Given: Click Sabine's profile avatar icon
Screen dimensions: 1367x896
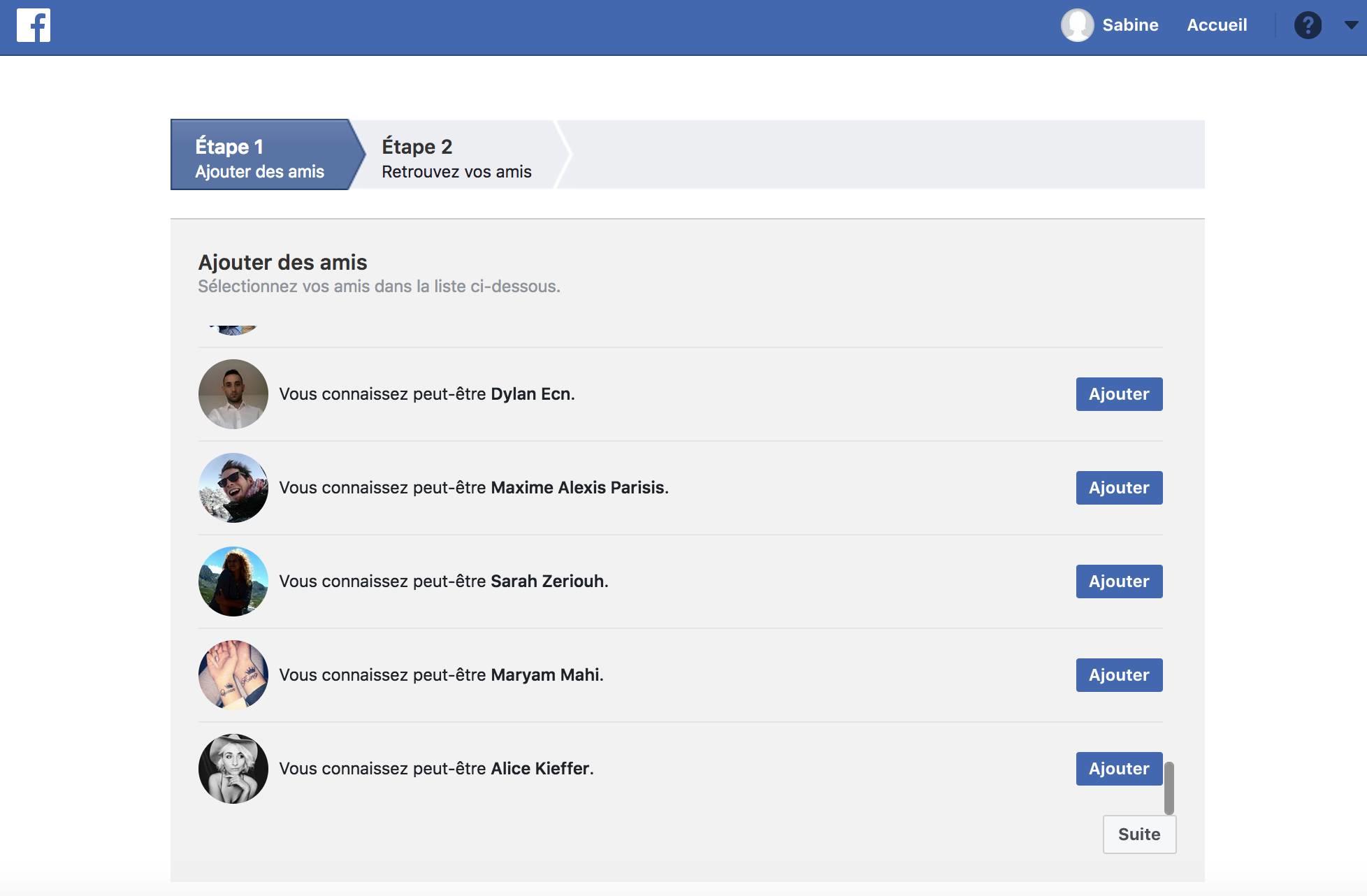Looking at the screenshot, I should tap(1077, 25).
